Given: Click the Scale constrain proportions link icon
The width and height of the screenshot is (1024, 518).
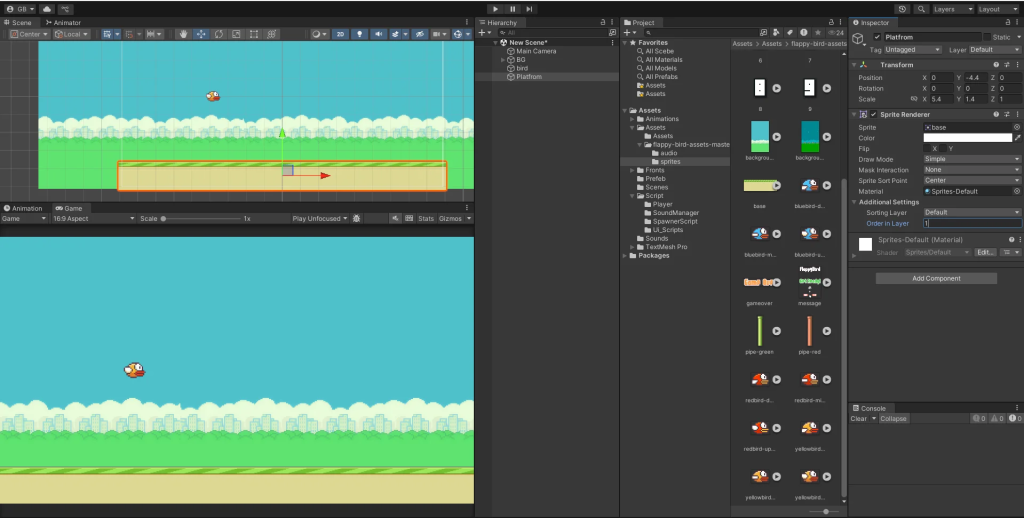Looking at the screenshot, I should tap(914, 99).
